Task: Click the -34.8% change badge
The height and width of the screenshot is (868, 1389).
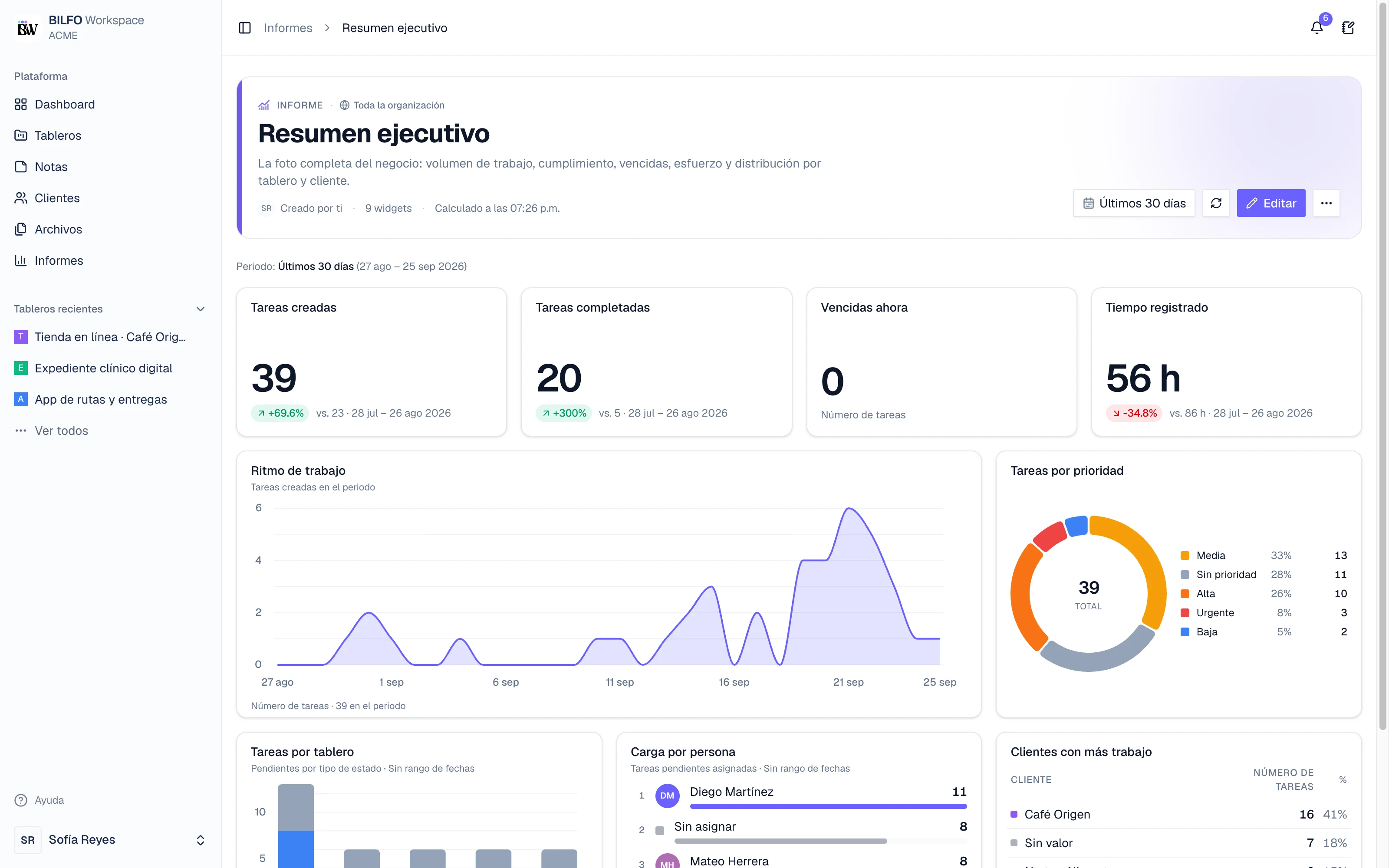Action: [x=1134, y=413]
